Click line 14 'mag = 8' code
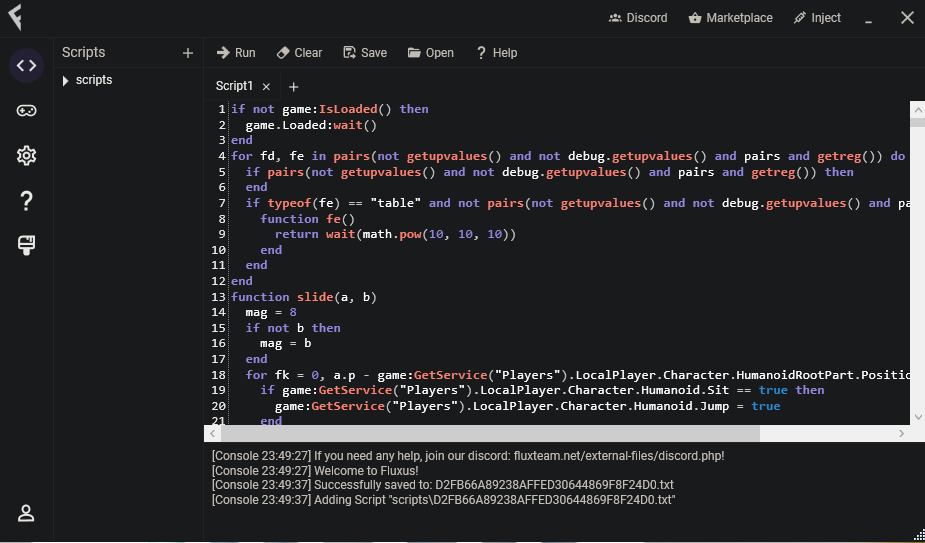This screenshot has height=543, width=925. coord(271,312)
